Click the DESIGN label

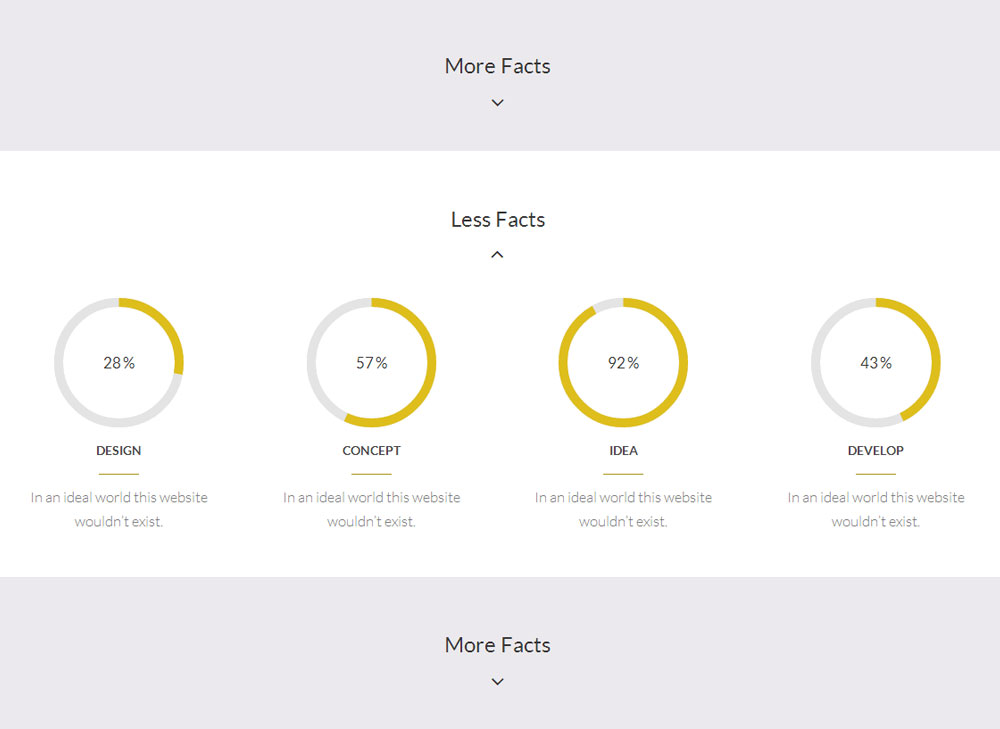pyautogui.click(x=119, y=451)
